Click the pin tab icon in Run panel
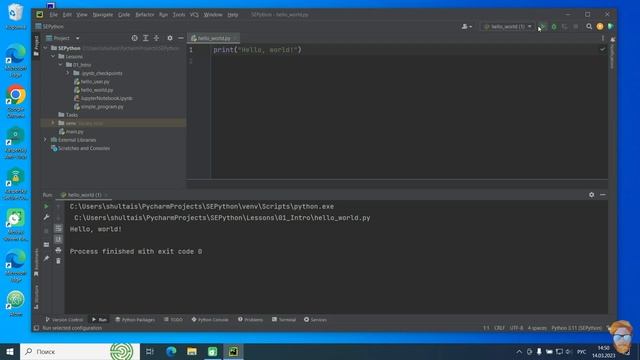This screenshot has height=360, width=640. tap(46, 258)
